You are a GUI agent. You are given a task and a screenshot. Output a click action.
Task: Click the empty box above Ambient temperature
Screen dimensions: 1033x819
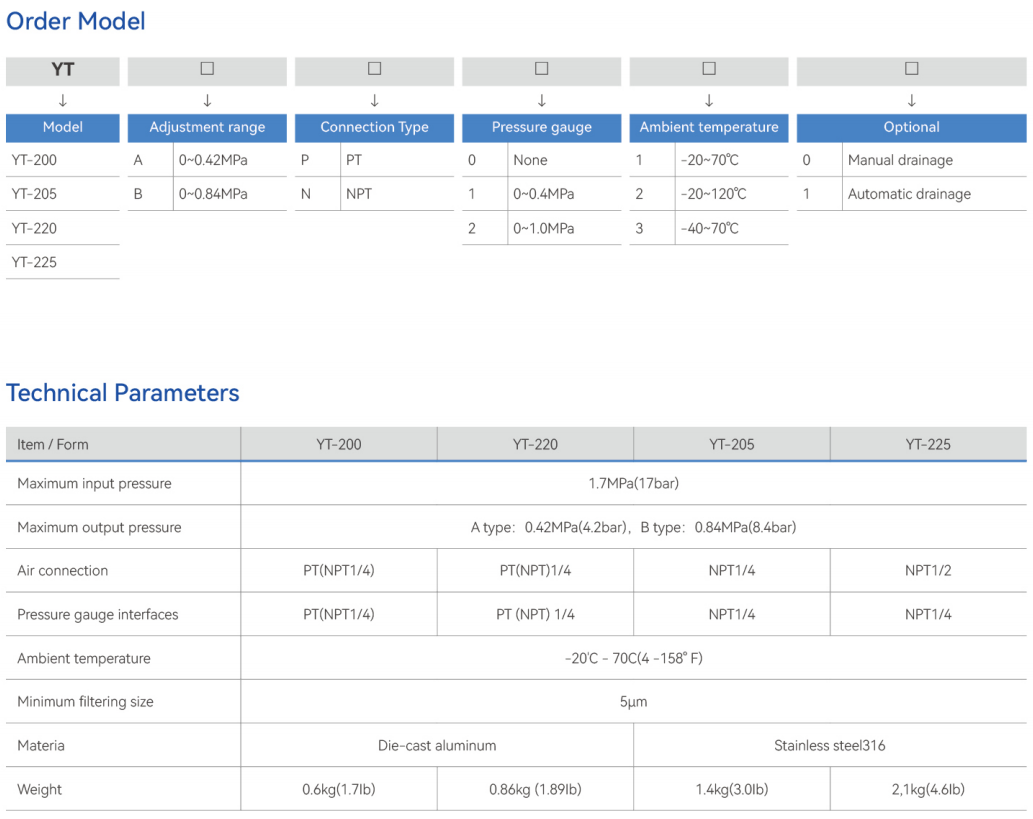[709, 69]
